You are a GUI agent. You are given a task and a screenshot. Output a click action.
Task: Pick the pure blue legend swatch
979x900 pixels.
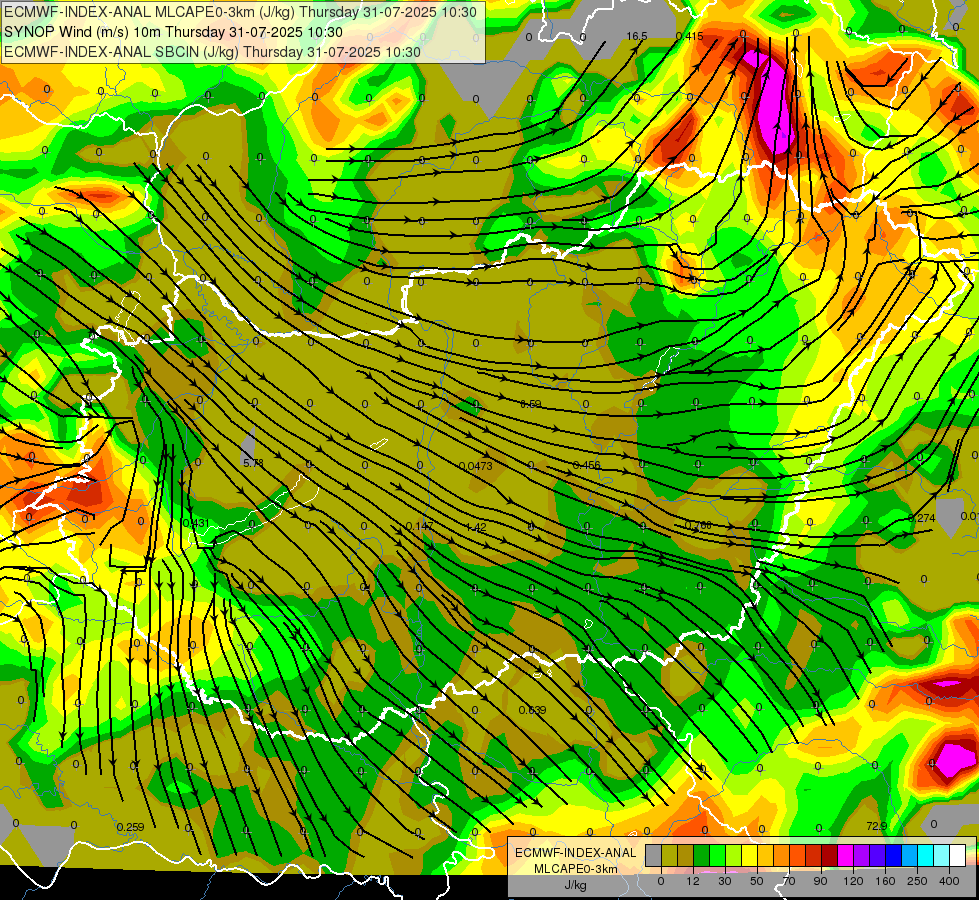[x=894, y=855]
